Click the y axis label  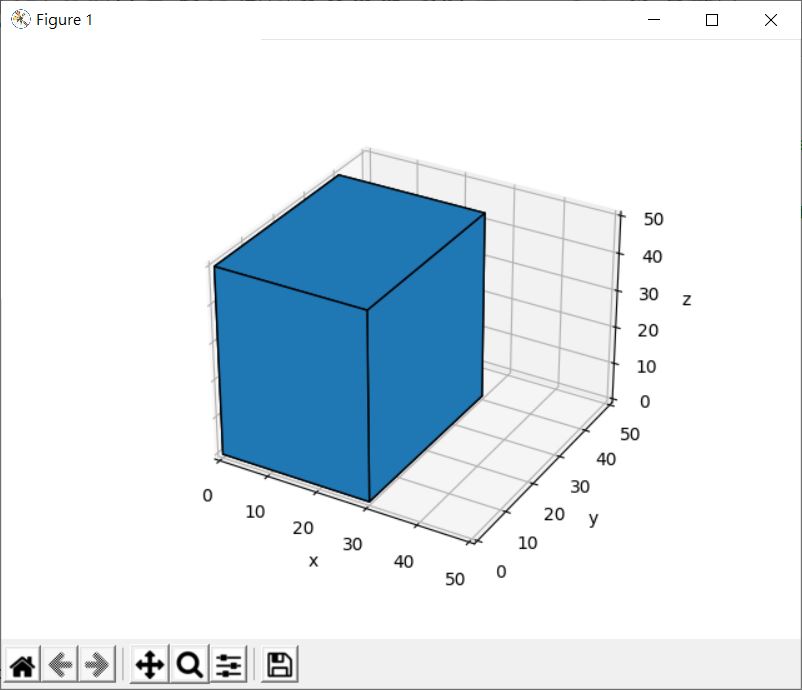click(593, 519)
